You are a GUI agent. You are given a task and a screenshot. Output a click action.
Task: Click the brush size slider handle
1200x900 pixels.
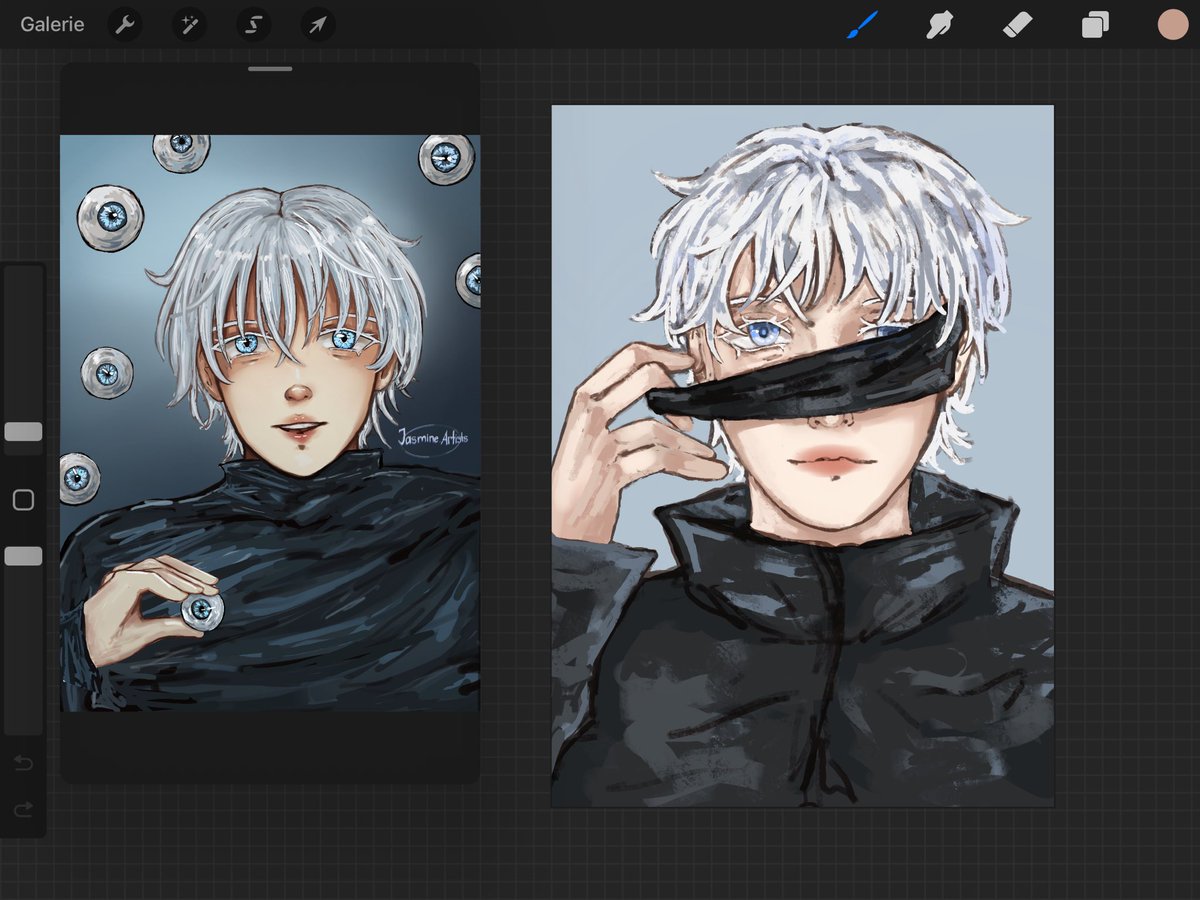point(23,432)
